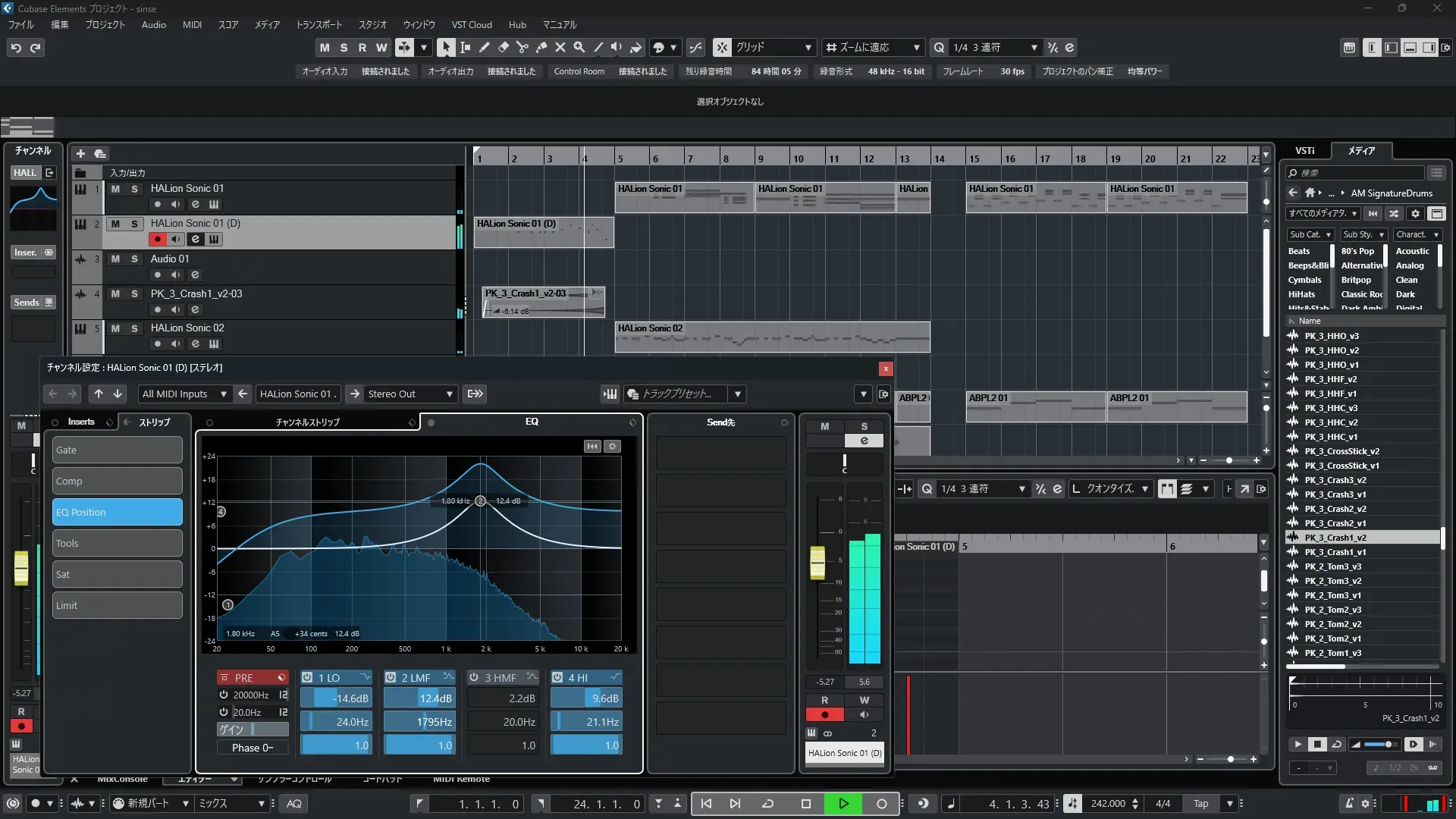Image resolution: width=1456 pixels, height=819 pixels.
Task: Activate the Cycle loop button in transport
Action: pyautogui.click(x=767, y=804)
